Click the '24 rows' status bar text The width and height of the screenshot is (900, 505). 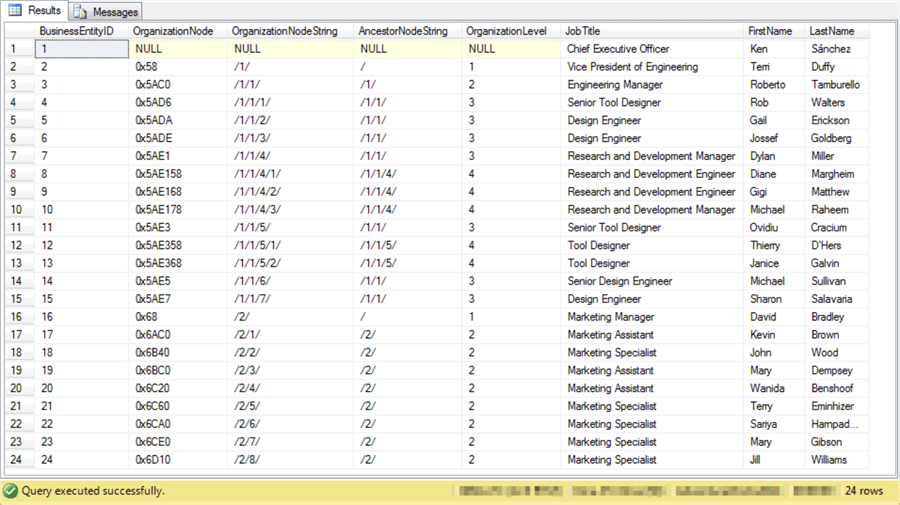[x=864, y=491]
